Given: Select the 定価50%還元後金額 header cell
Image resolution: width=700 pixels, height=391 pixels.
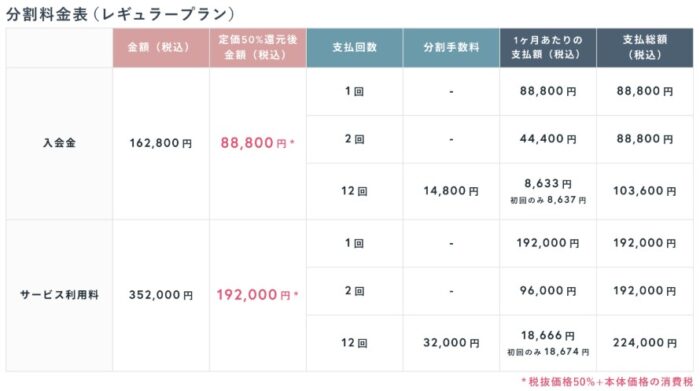Looking at the screenshot, I should pos(258,47).
